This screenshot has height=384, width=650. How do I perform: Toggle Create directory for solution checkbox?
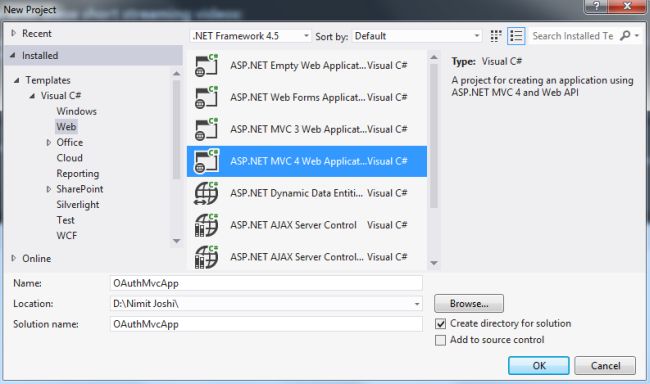[440, 323]
